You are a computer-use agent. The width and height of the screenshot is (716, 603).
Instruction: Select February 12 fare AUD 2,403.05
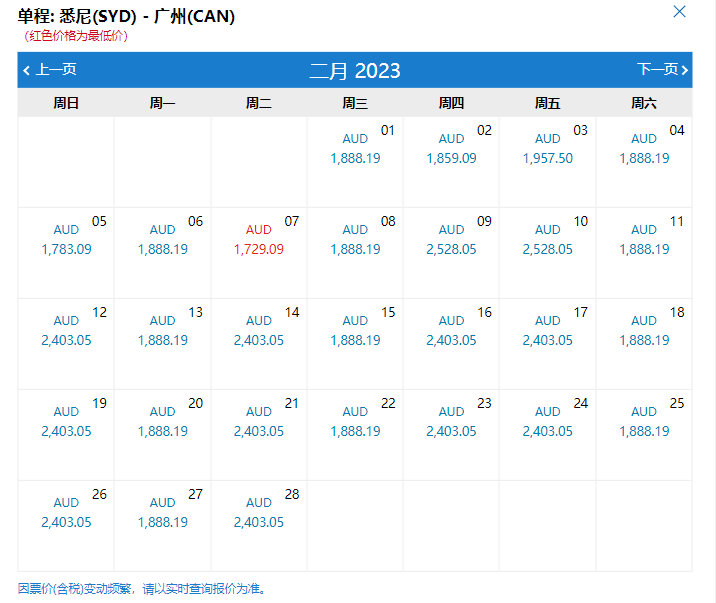(66, 343)
